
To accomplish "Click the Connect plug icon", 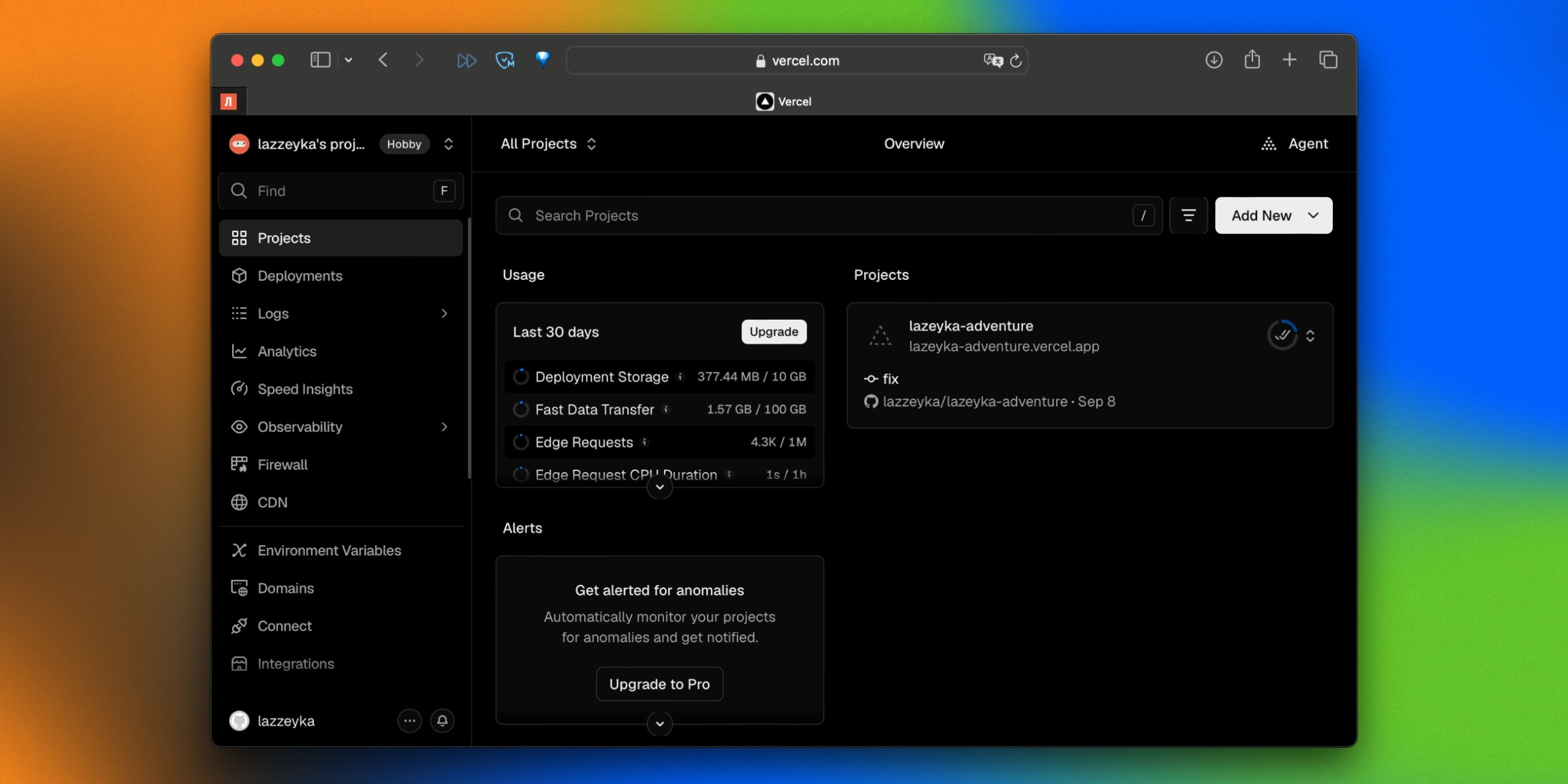I will pos(239,626).
